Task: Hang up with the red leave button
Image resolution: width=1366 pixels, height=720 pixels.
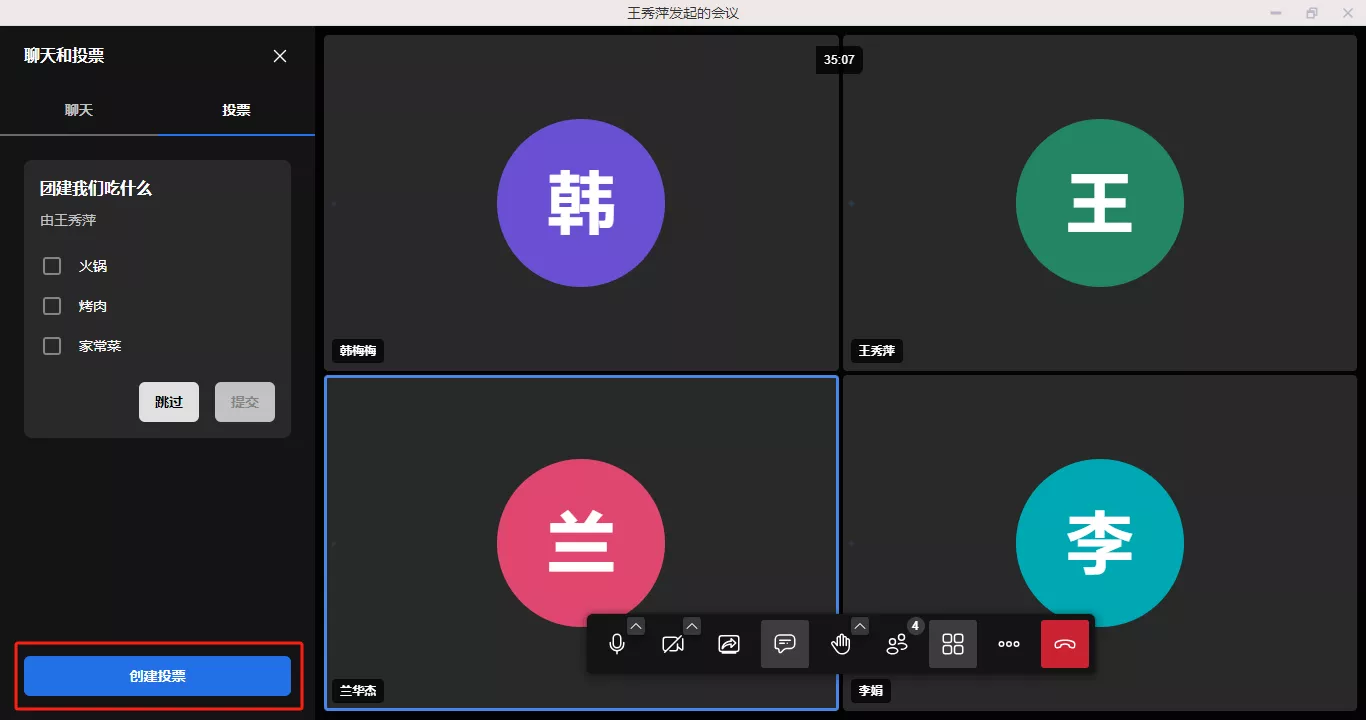Action: pyautogui.click(x=1065, y=644)
